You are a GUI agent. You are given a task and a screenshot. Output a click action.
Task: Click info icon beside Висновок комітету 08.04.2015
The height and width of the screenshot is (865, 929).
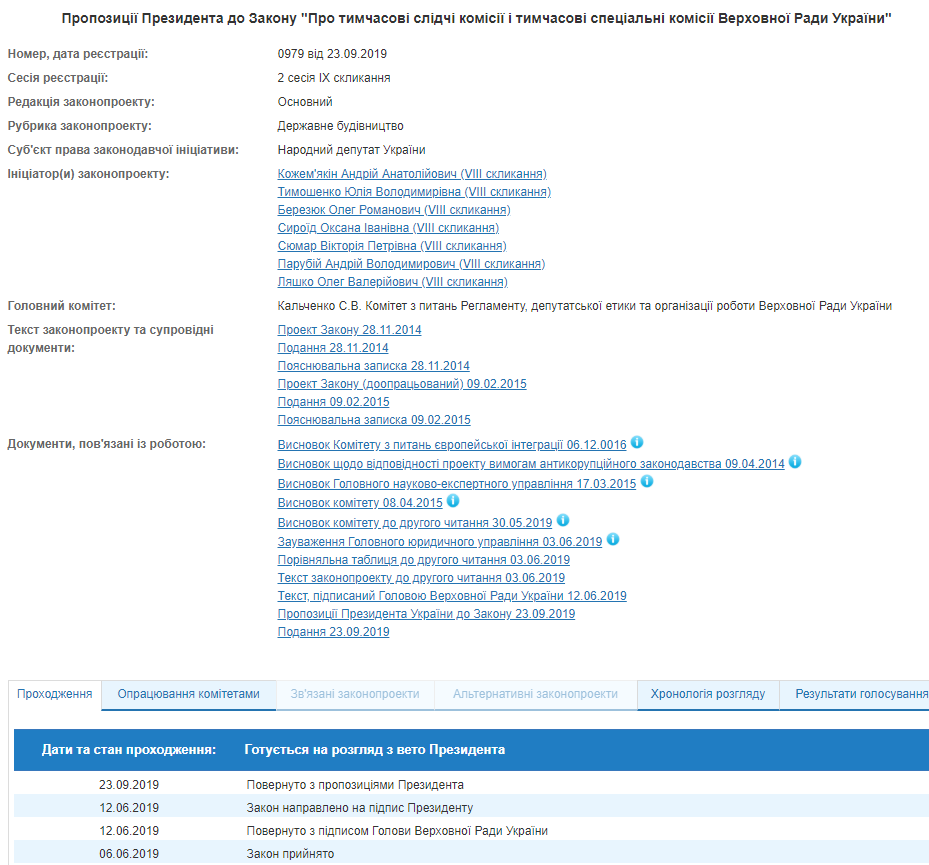click(453, 500)
